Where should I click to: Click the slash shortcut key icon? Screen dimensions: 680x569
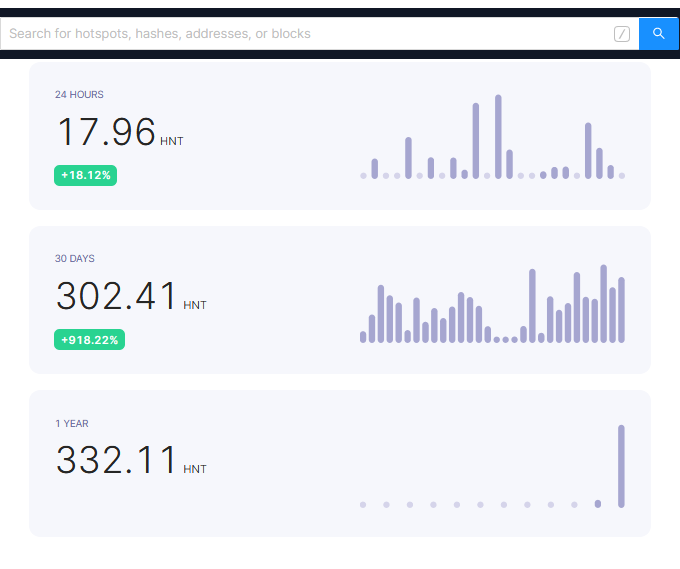pyautogui.click(x=621, y=34)
